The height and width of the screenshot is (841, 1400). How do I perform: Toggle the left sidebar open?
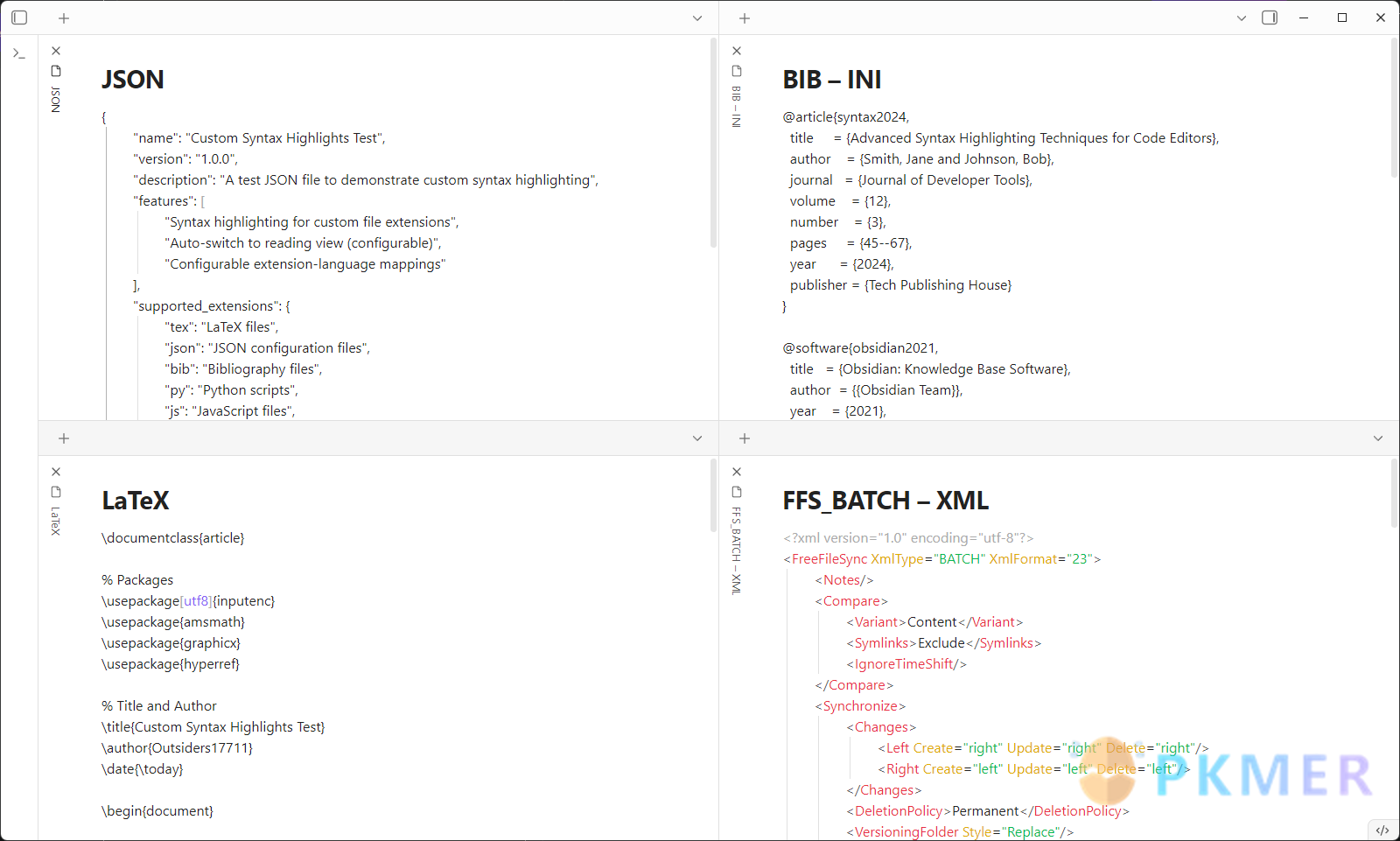coord(19,18)
